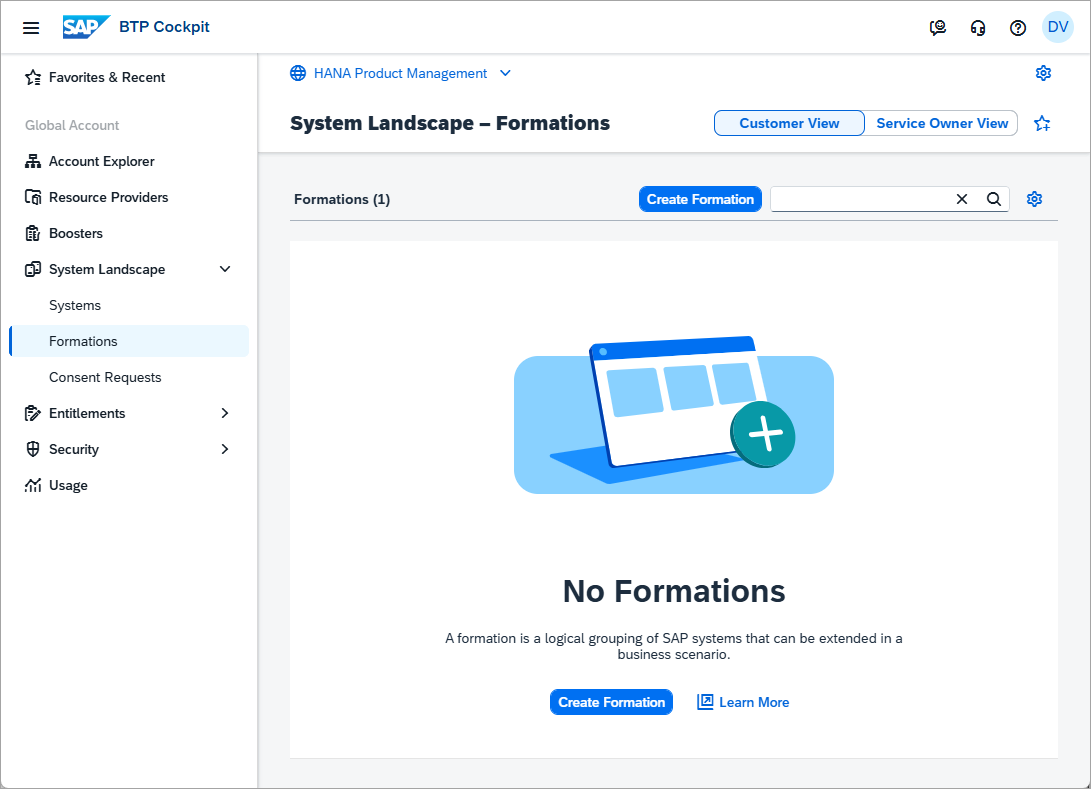Focus the formations search input field
This screenshot has height=789, width=1091.
pos(861,199)
